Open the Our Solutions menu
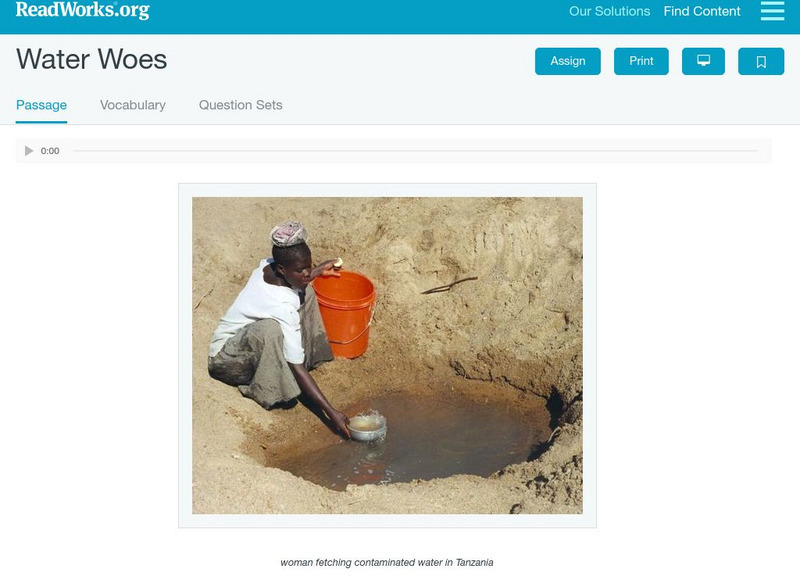800x576 pixels. [x=609, y=11]
